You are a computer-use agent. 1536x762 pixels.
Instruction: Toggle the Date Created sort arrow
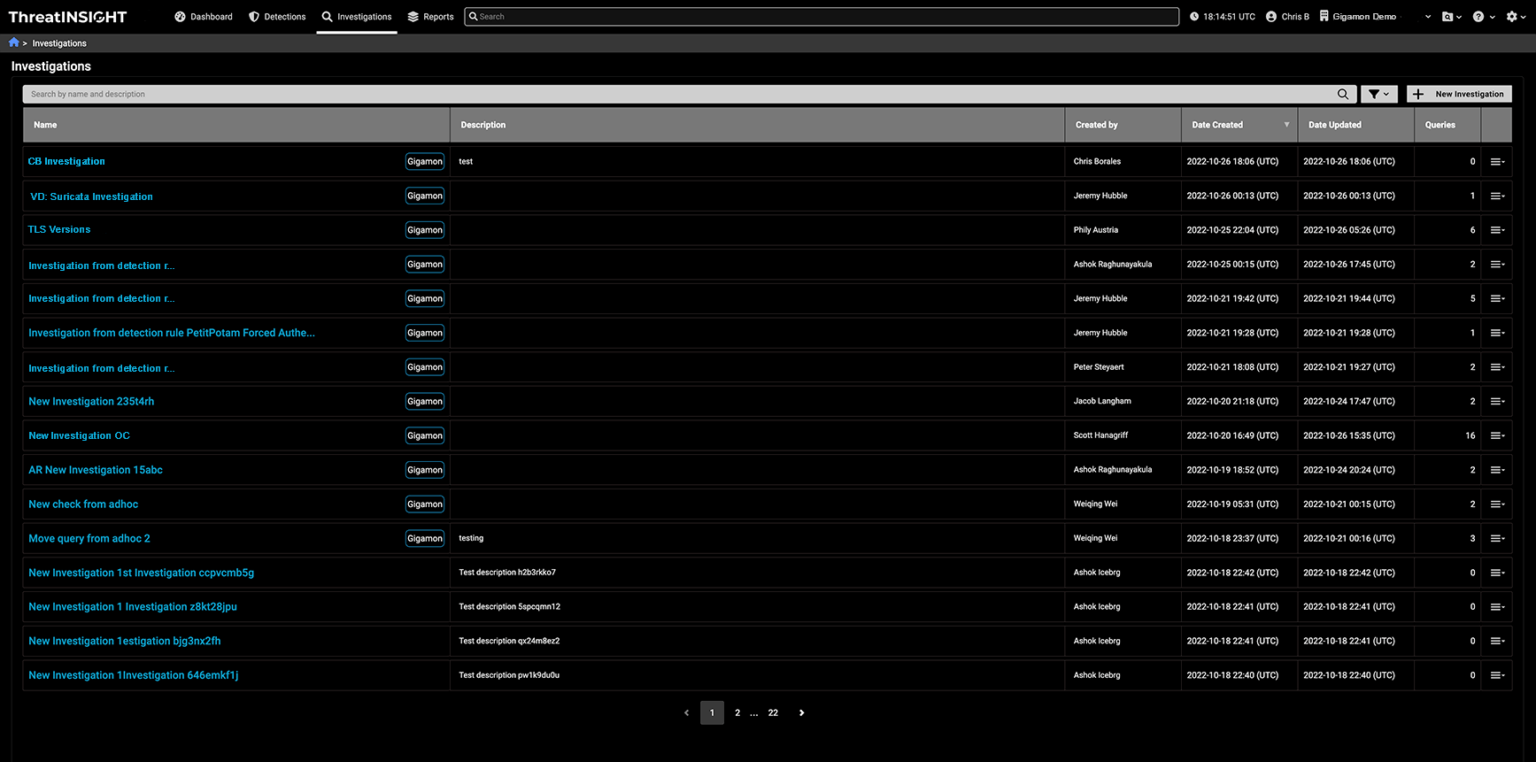[1286, 124]
